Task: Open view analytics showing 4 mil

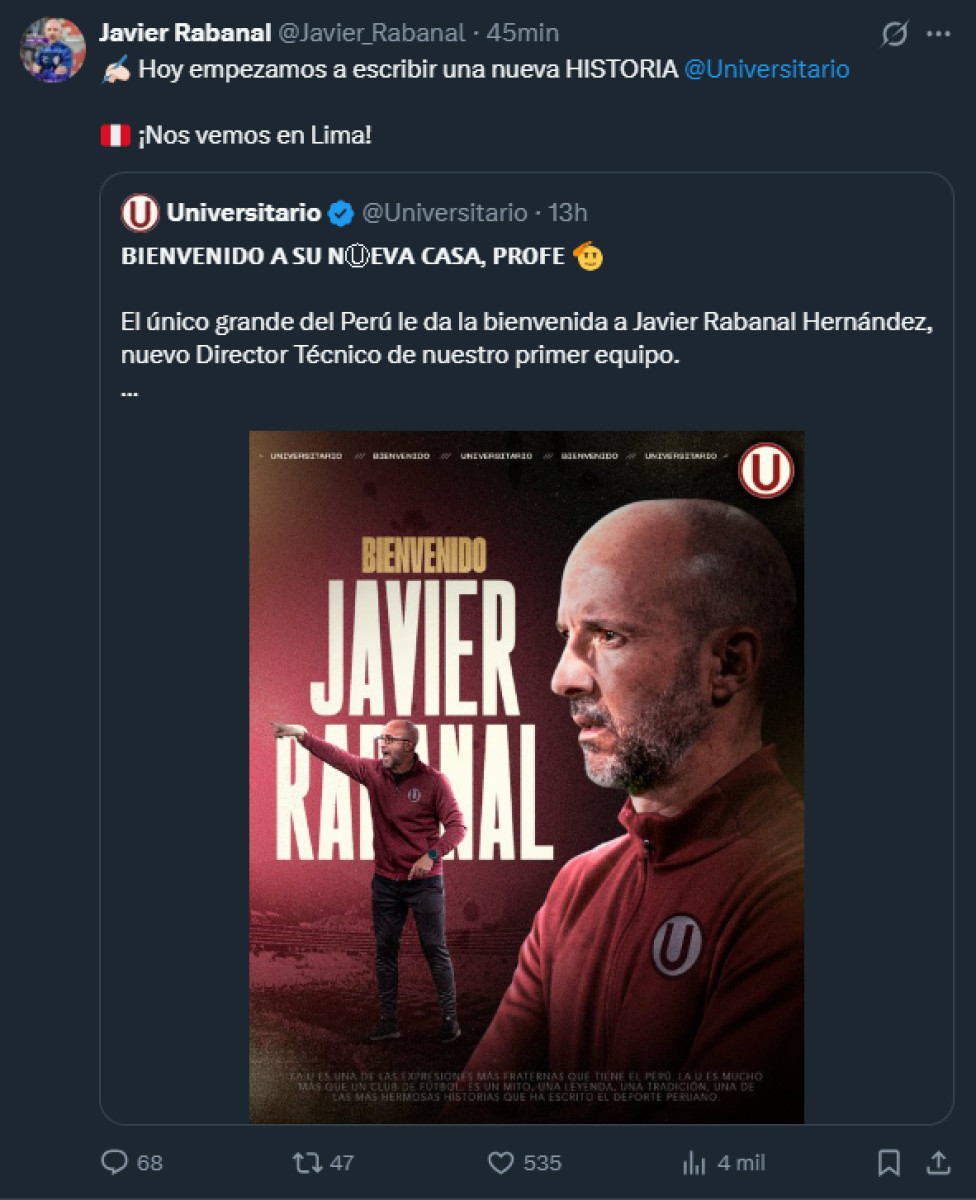Action: (694, 1162)
